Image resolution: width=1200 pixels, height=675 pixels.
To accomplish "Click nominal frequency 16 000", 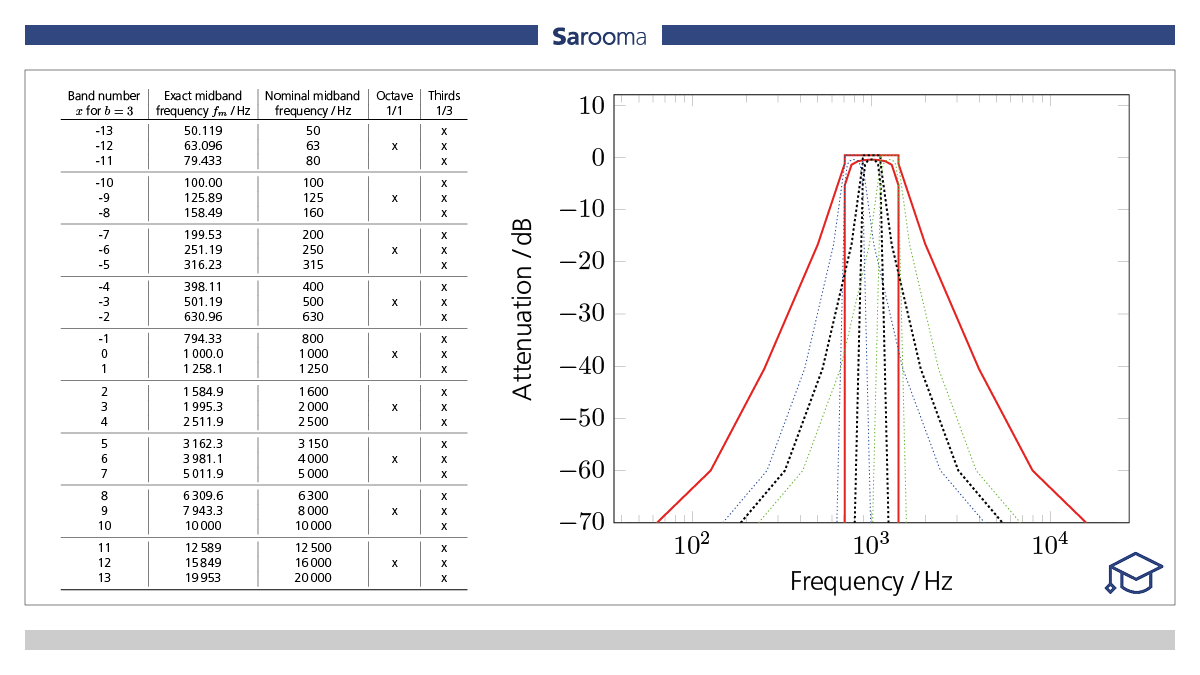I will [x=313, y=563].
